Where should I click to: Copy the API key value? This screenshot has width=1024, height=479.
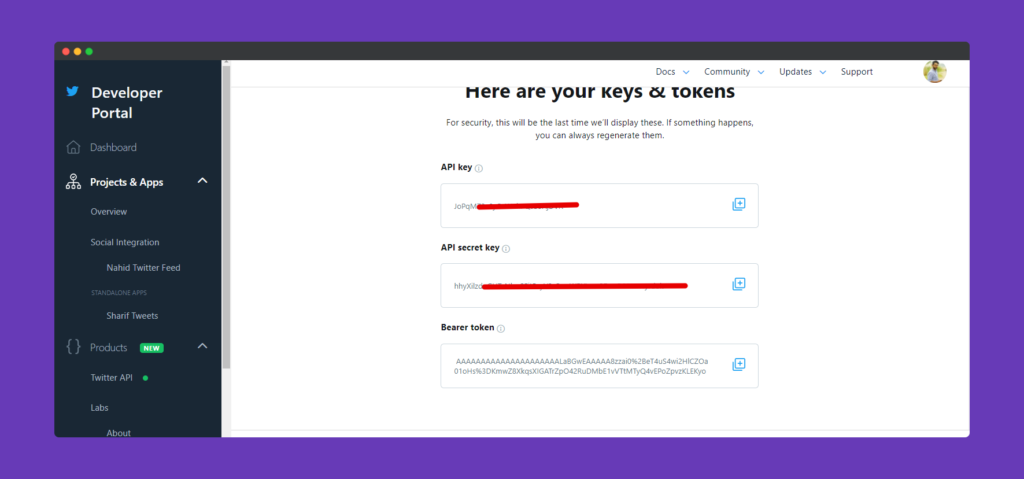click(x=739, y=205)
